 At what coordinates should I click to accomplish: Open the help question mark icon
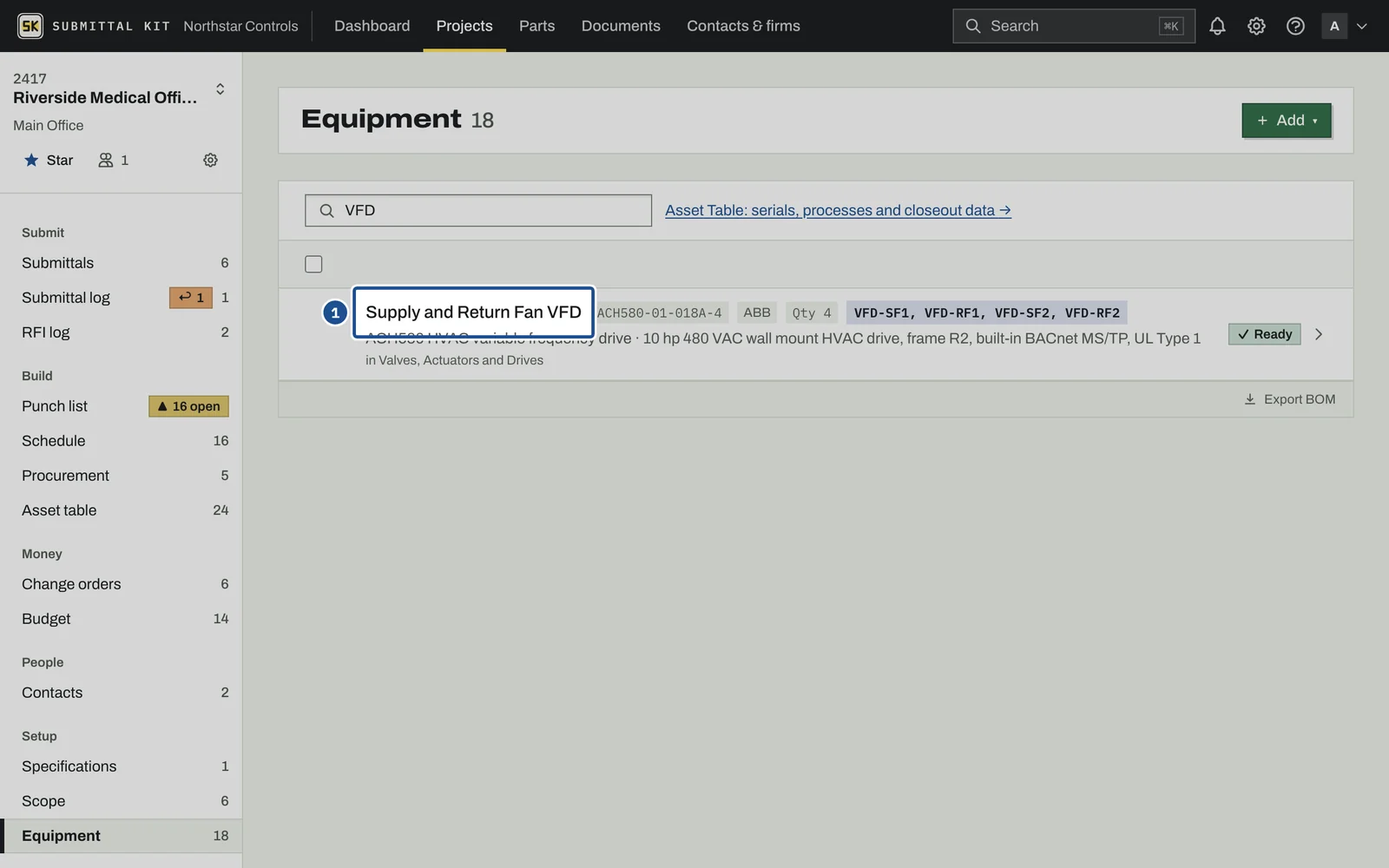click(1295, 26)
